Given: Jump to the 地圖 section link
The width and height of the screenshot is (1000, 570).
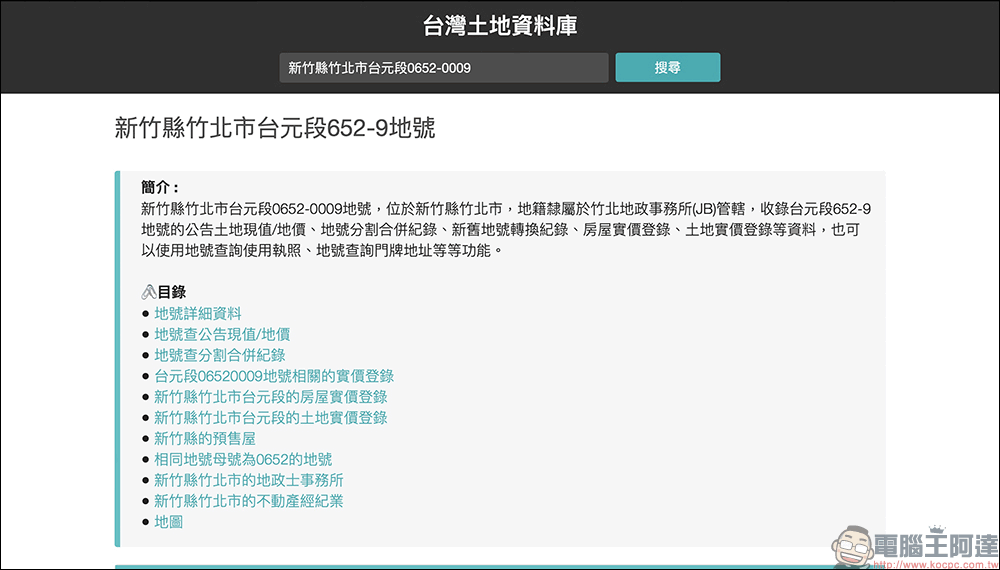Looking at the screenshot, I should tap(168, 522).
